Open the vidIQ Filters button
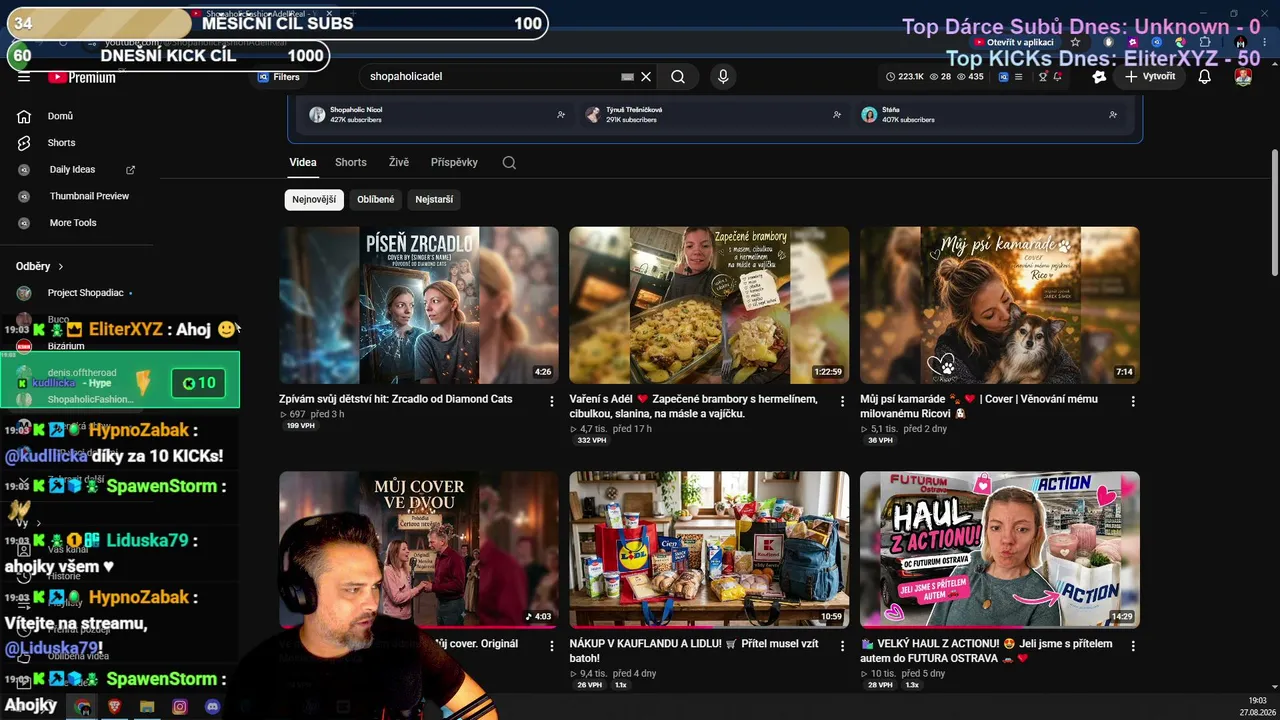The image size is (1280, 720). (x=279, y=77)
